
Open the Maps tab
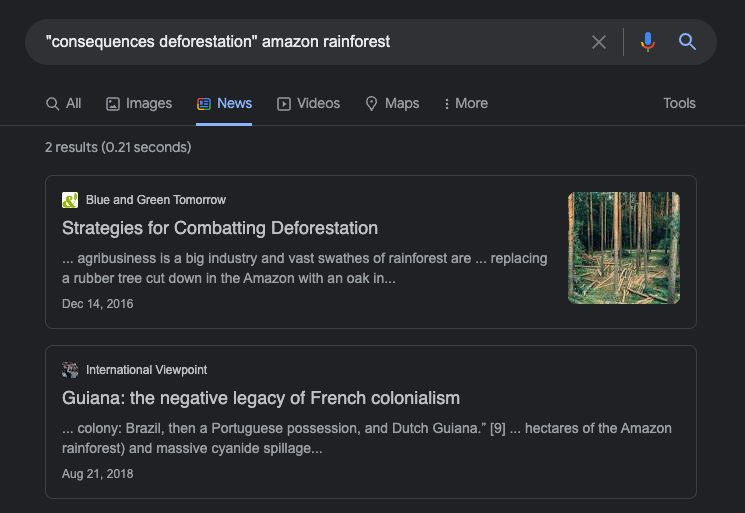point(392,103)
